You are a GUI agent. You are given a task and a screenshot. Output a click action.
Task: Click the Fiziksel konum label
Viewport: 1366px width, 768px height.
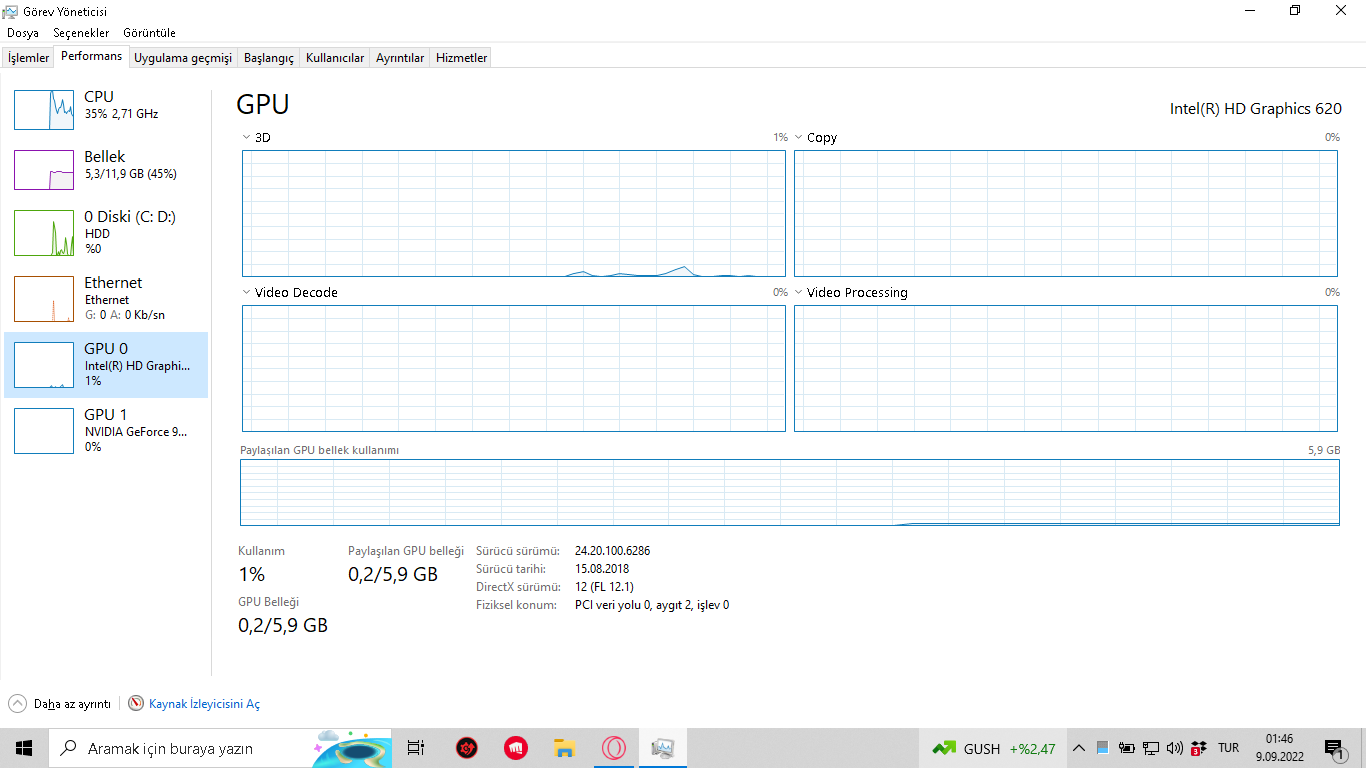pos(516,605)
